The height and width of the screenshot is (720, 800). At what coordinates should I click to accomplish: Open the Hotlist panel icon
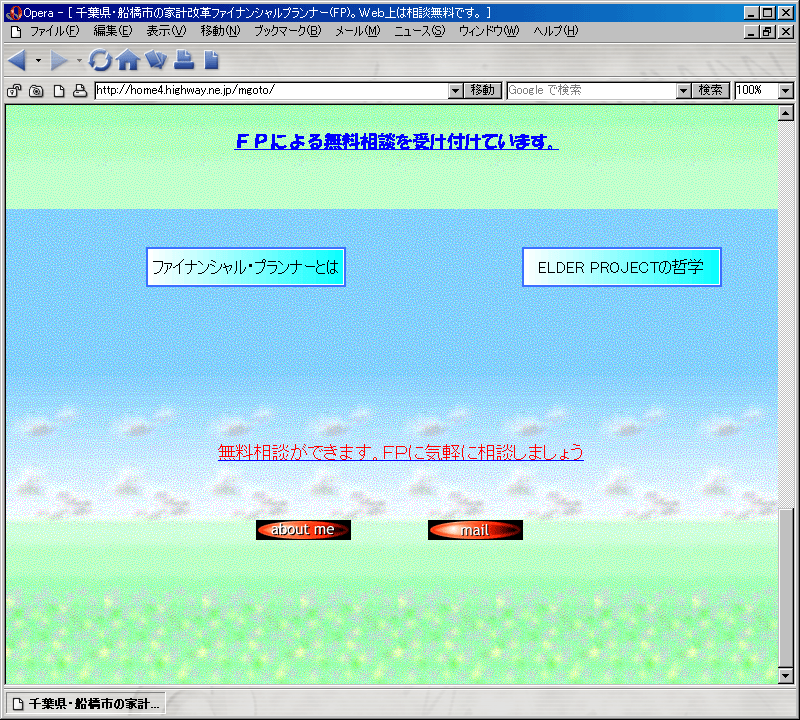click(x=156, y=60)
